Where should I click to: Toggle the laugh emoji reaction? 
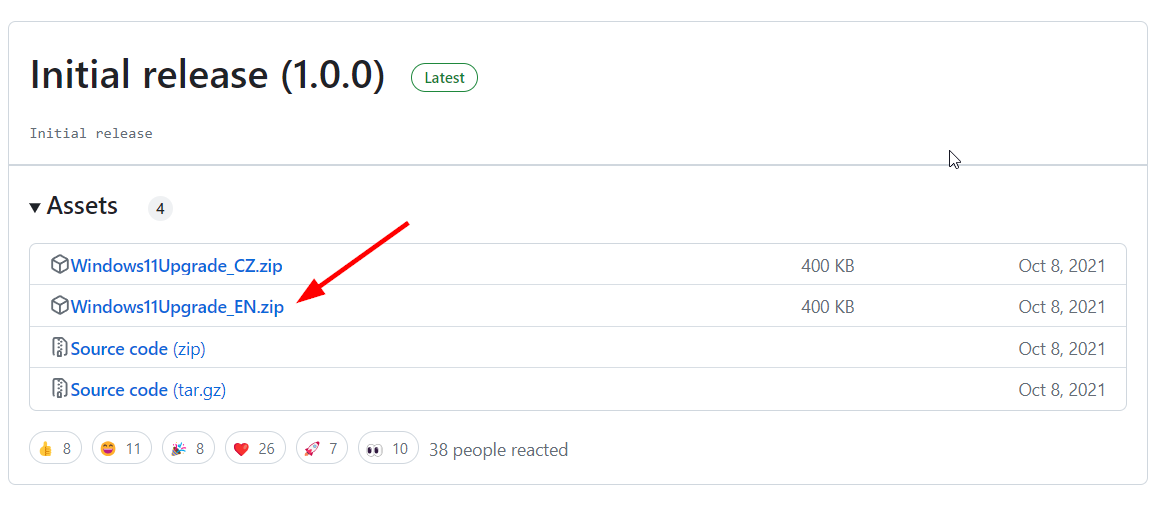click(122, 449)
